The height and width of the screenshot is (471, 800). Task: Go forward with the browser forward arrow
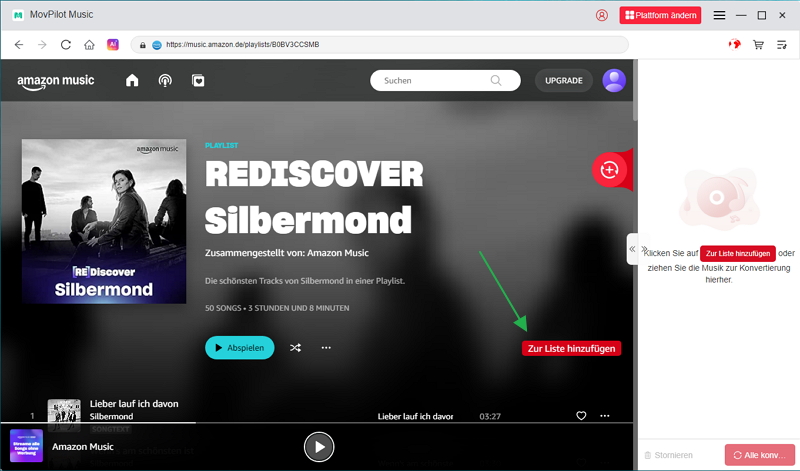click(42, 45)
